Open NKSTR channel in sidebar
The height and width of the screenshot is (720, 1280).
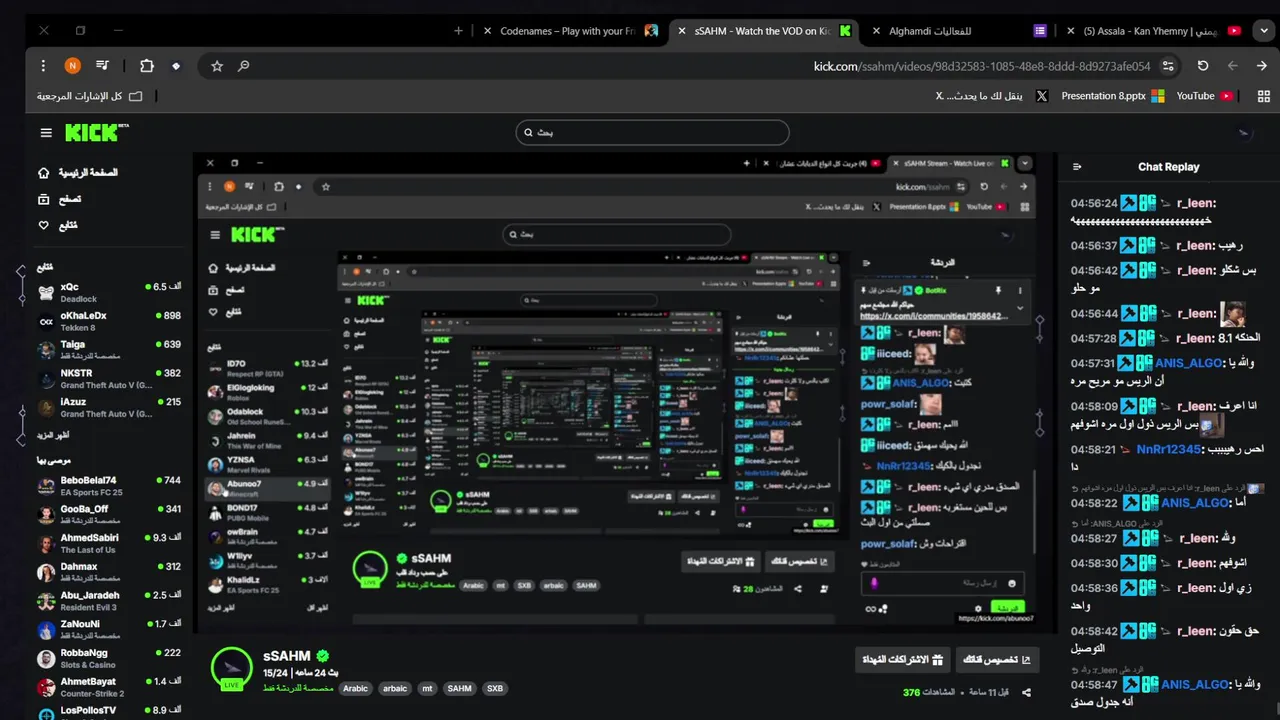point(110,379)
